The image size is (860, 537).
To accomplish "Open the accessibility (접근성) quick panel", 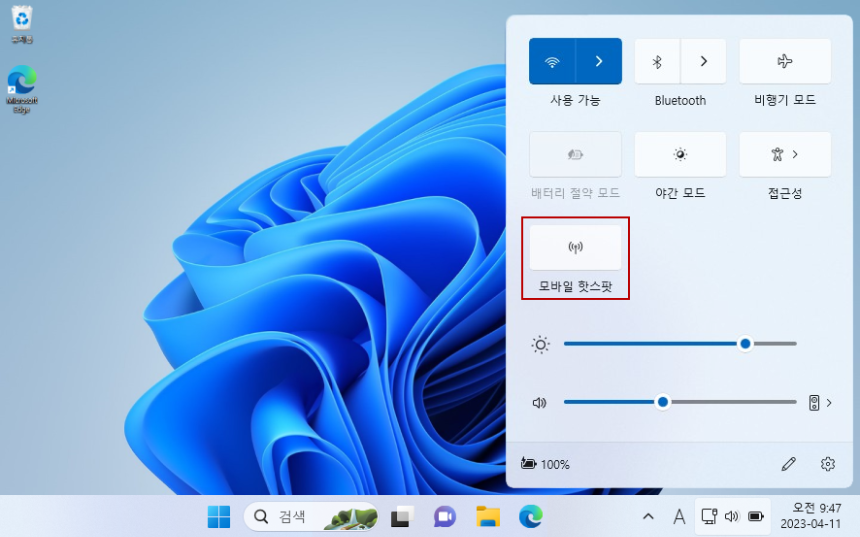I will tap(785, 154).
